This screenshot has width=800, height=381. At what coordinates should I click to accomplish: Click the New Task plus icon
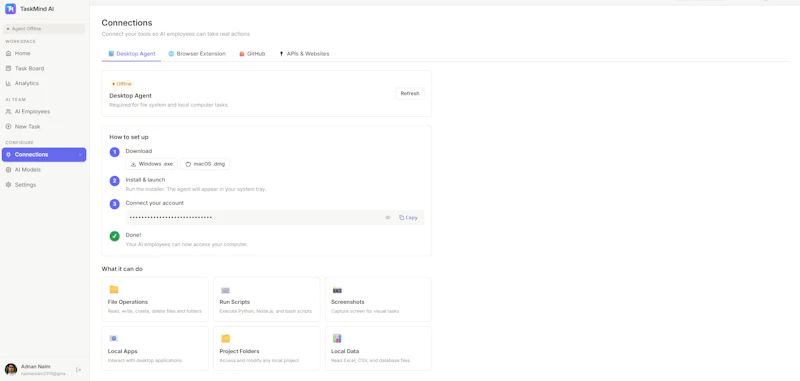8,126
